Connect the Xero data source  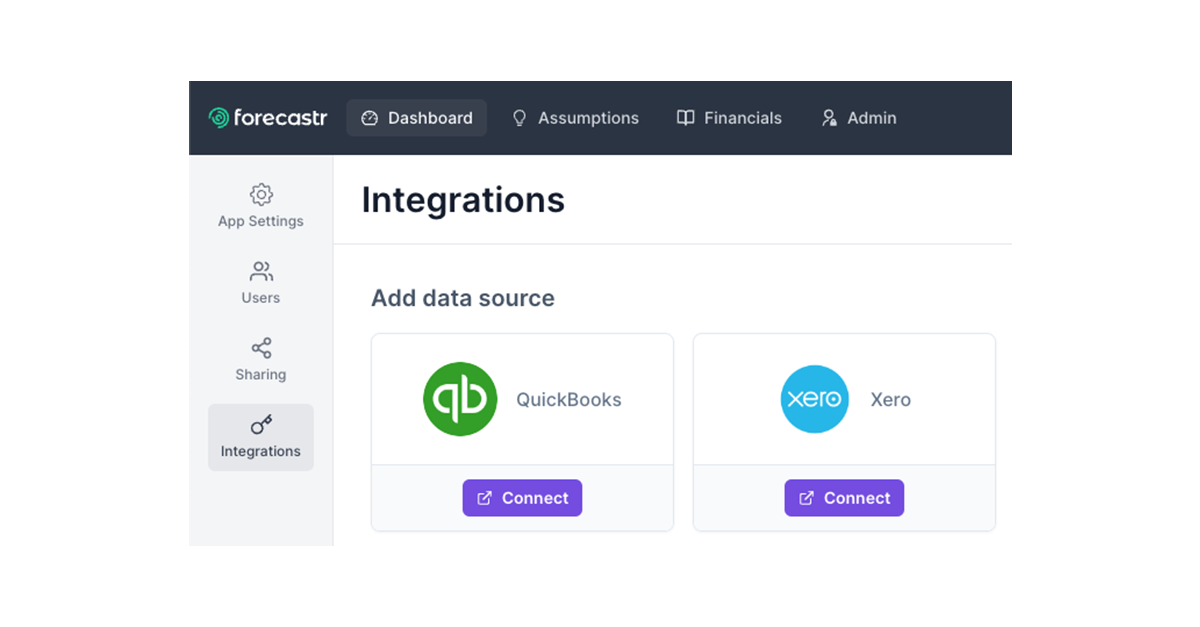coord(844,498)
